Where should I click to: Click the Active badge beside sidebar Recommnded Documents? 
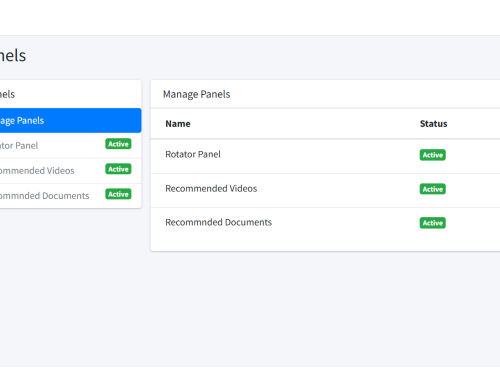[118, 194]
